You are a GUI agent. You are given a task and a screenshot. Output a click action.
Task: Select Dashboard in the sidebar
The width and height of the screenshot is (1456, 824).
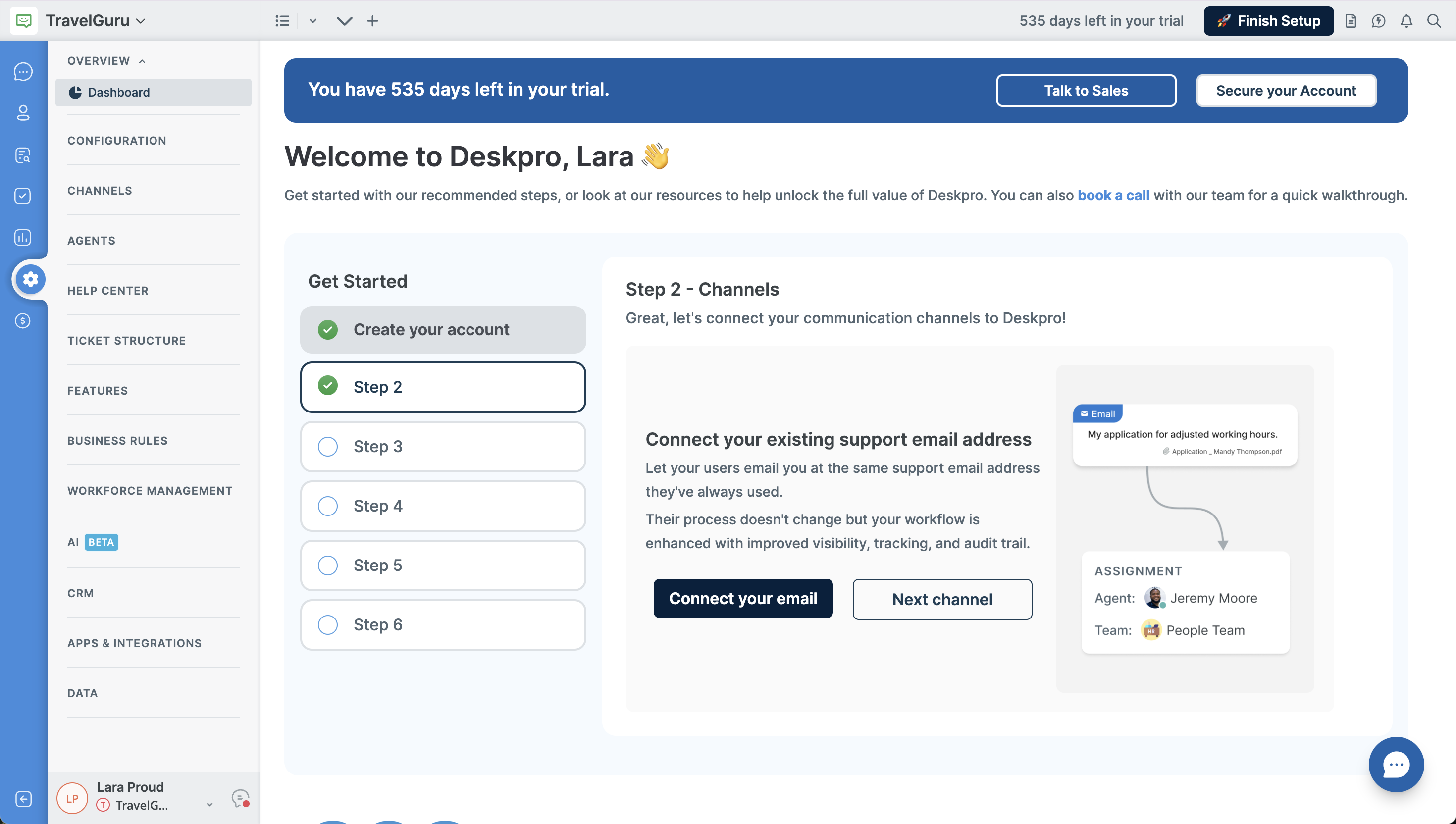(x=154, y=92)
